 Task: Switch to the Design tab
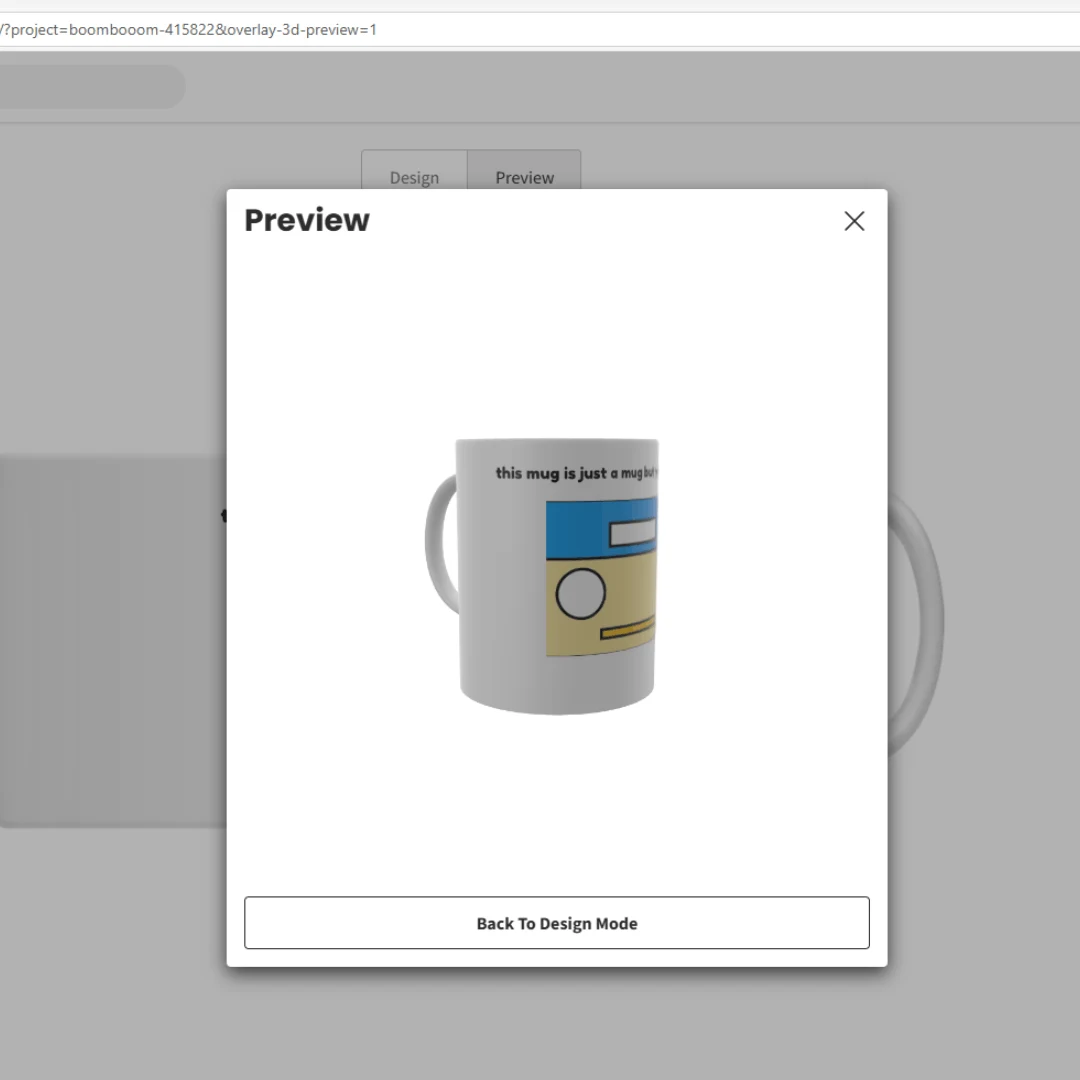coord(414,177)
